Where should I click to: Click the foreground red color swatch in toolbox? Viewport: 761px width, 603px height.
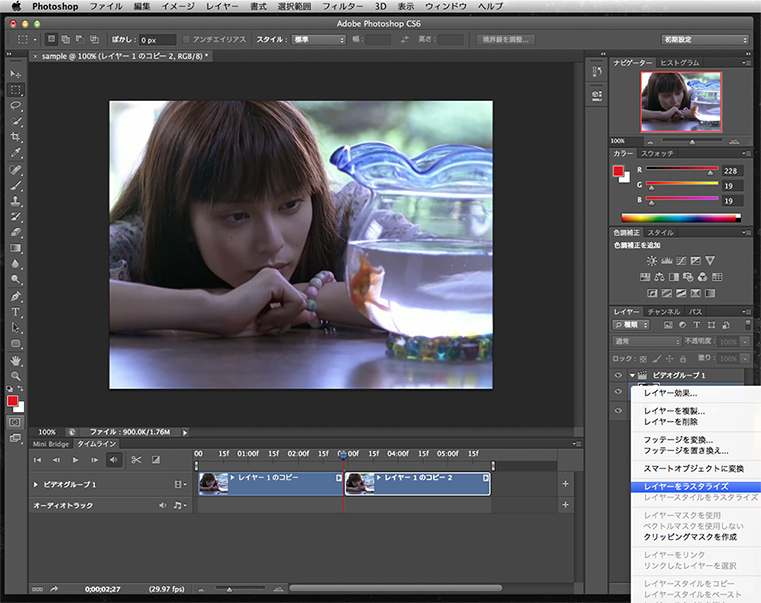point(13,401)
